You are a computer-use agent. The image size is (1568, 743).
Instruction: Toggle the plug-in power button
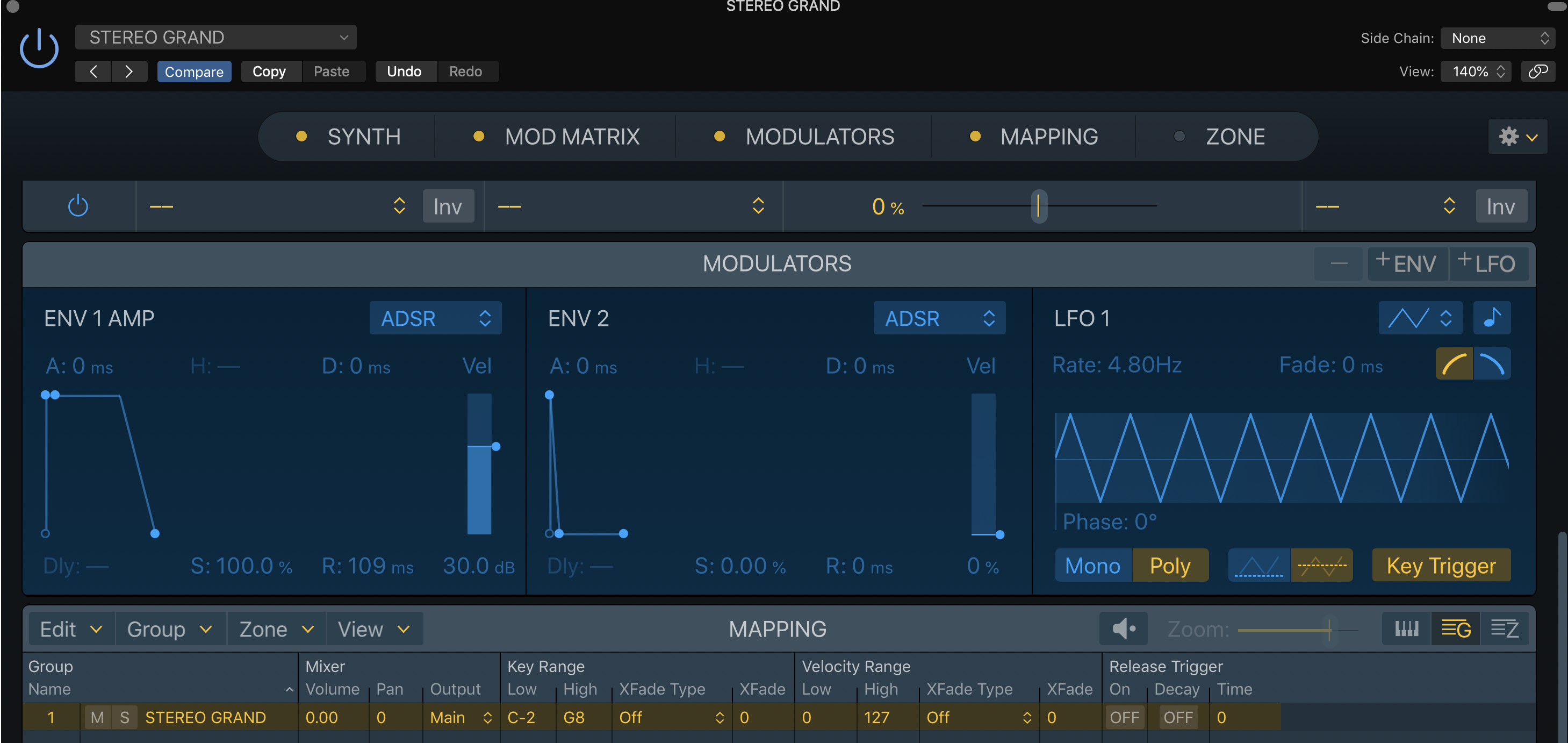(39, 49)
